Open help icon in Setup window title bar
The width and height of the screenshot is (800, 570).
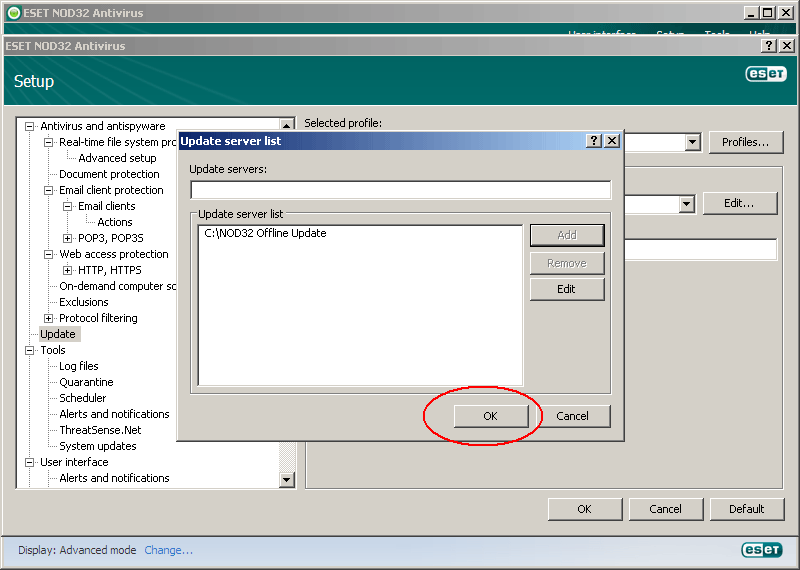[768, 46]
